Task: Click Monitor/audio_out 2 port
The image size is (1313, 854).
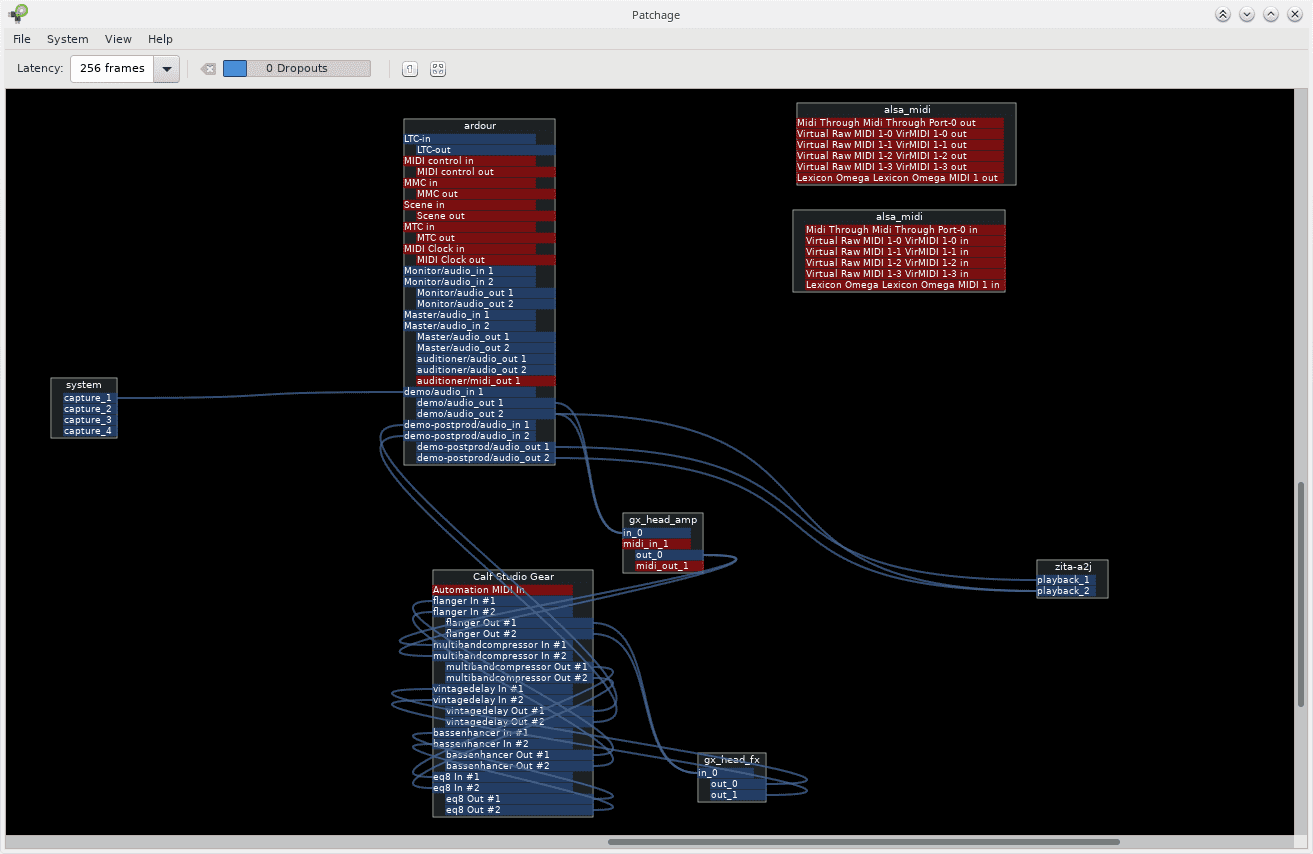Action: tap(485, 304)
